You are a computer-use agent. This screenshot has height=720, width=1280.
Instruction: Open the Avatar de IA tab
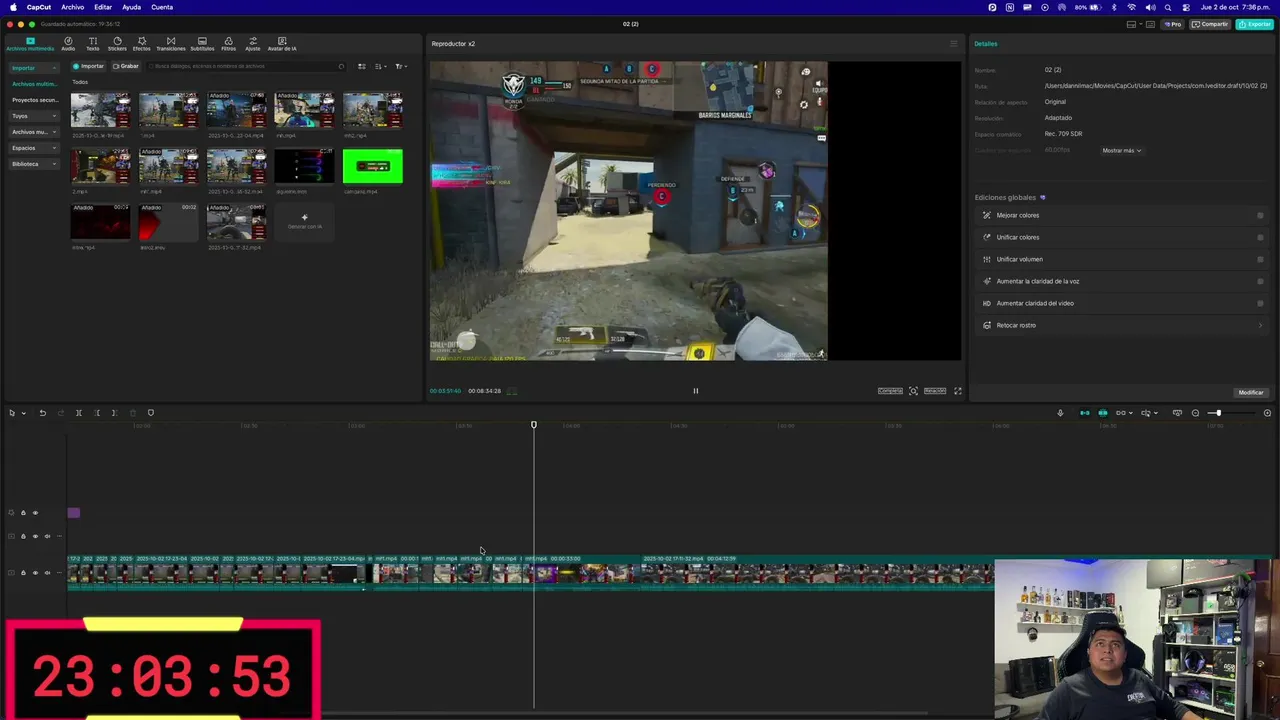click(282, 44)
